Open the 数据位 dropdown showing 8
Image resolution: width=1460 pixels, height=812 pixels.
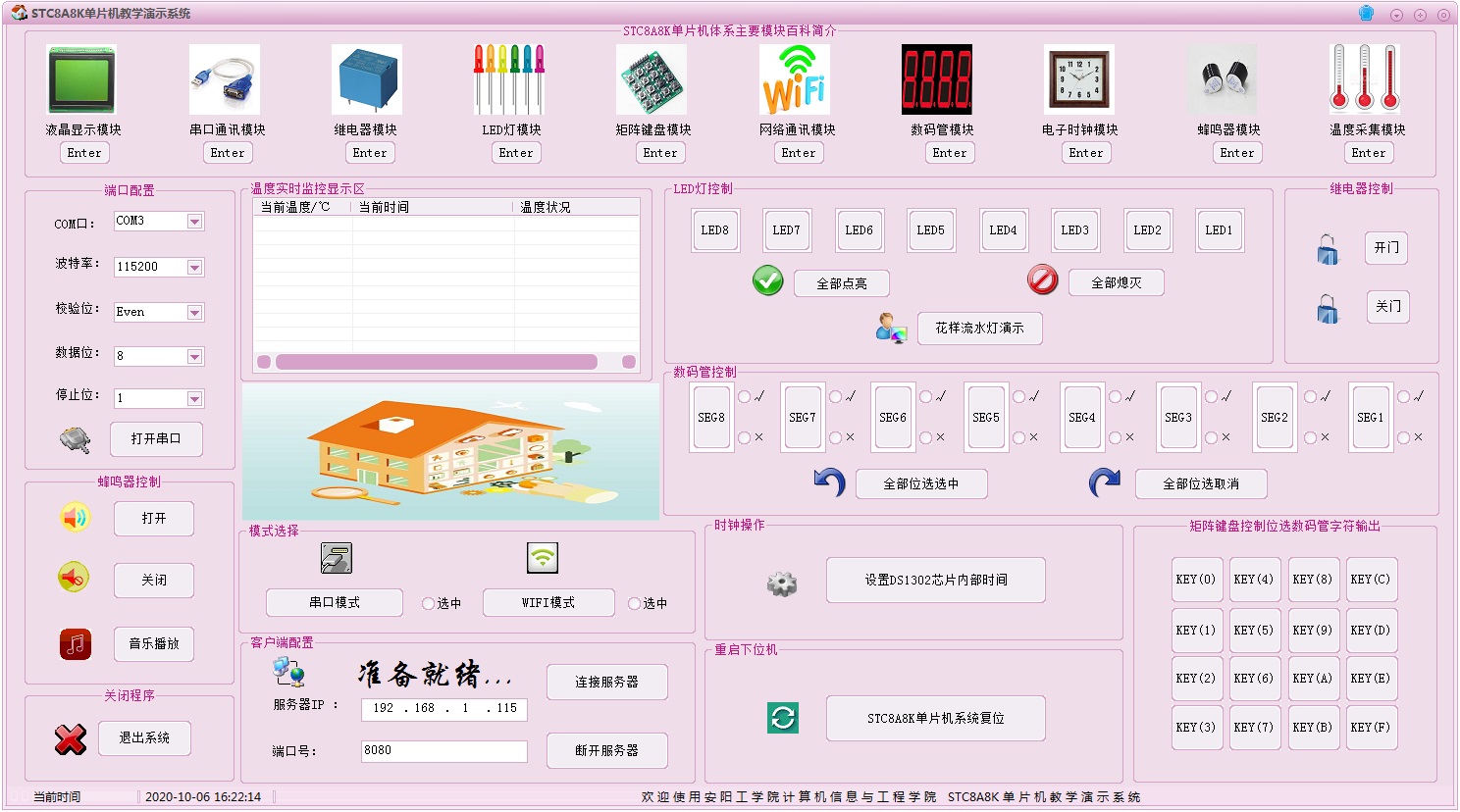coord(195,356)
